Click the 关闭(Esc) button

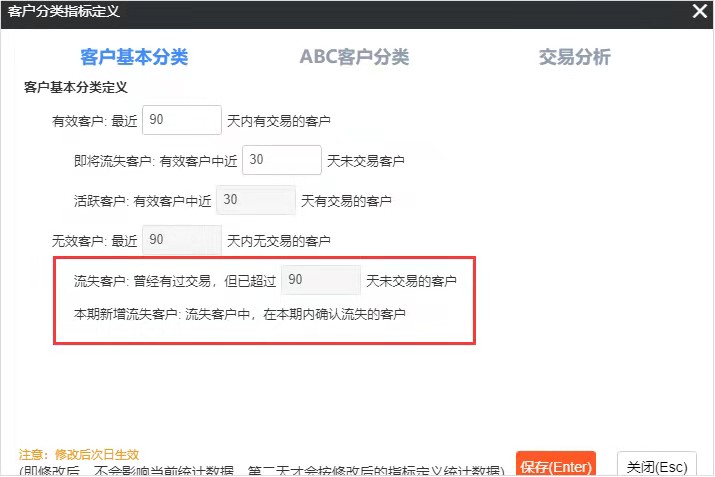pyautogui.click(x=656, y=466)
